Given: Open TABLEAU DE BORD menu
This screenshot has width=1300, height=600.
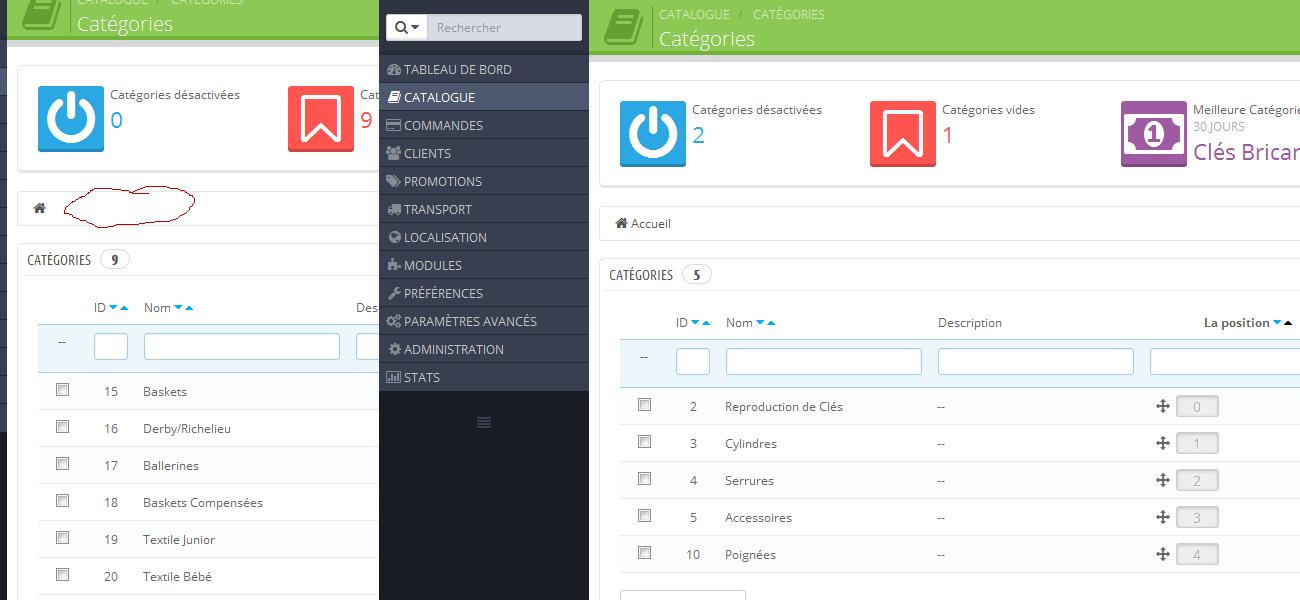Looking at the screenshot, I should click(x=484, y=69).
